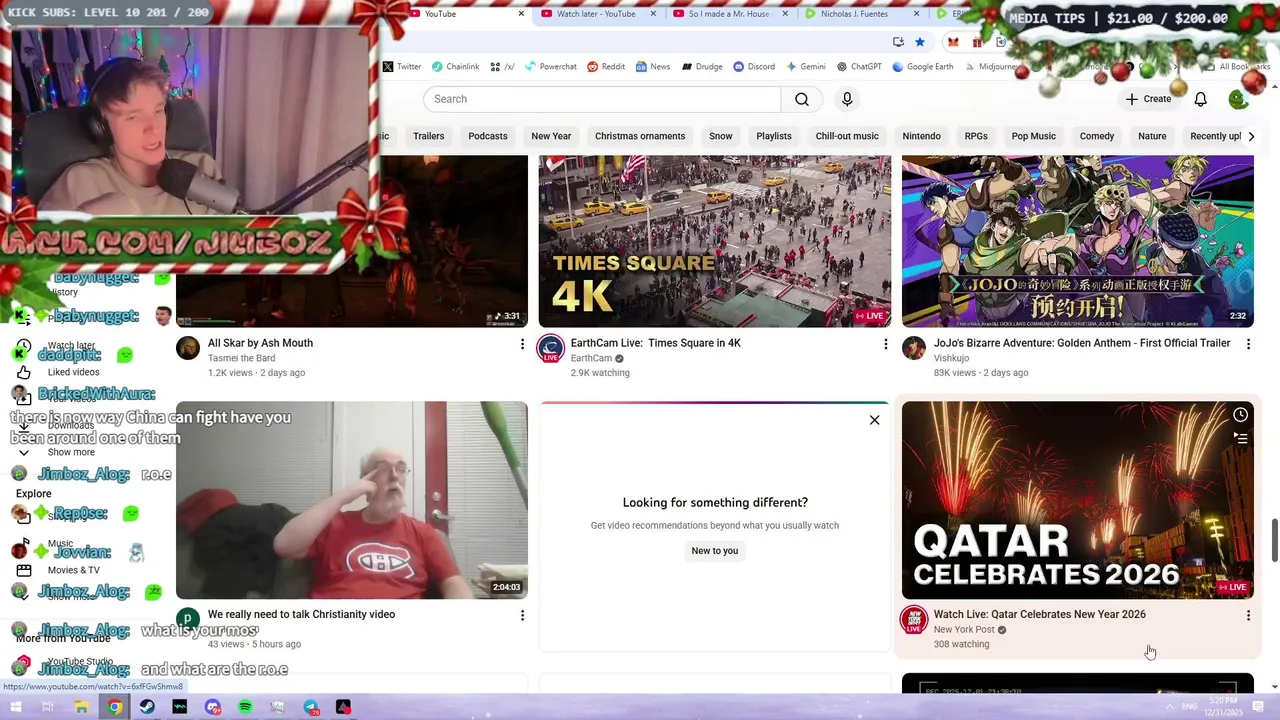Image resolution: width=1280 pixels, height=720 pixels.
Task: Open Gemini bookmark
Action: pyautogui.click(x=806, y=67)
